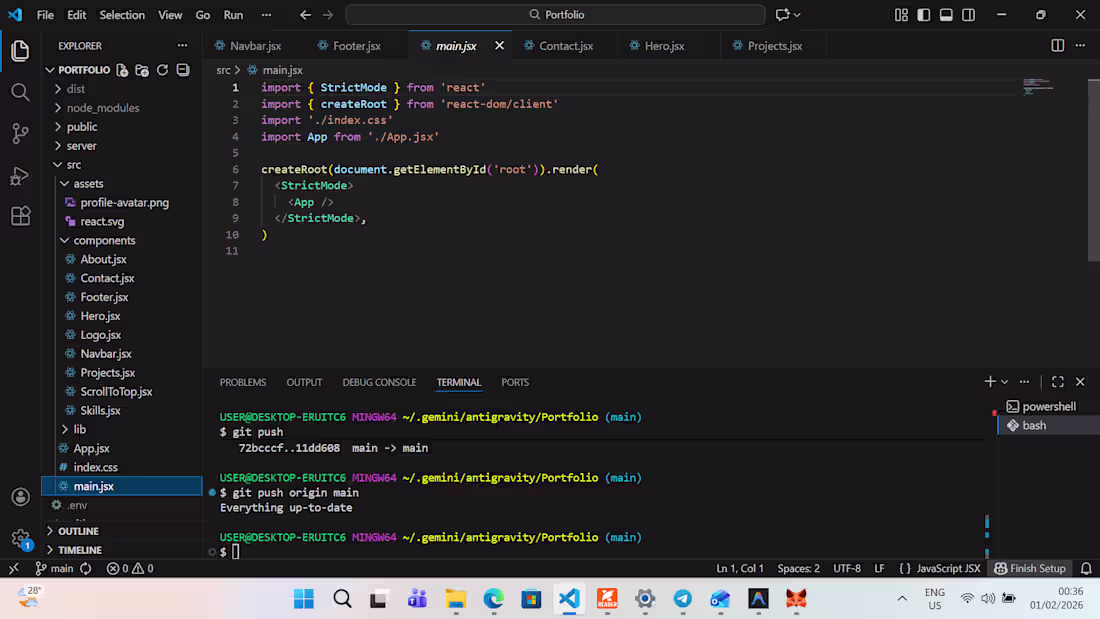This screenshot has width=1100, height=619.
Task: Refresh the Explorer file tree
Action: [162, 70]
